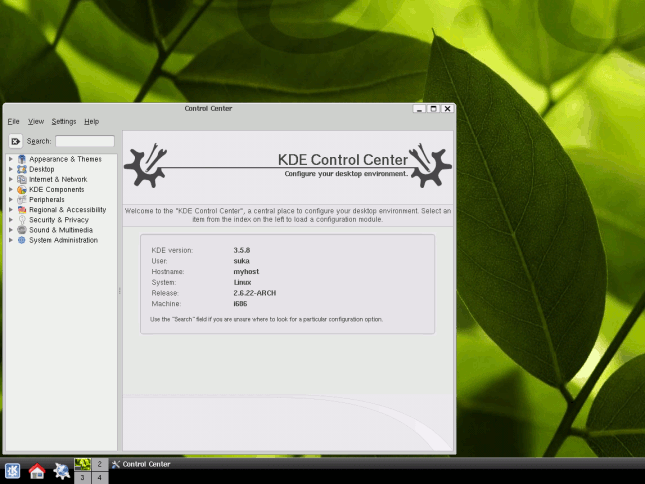Click the Control Center taskbar entry
645x484 pixels.
click(141, 464)
